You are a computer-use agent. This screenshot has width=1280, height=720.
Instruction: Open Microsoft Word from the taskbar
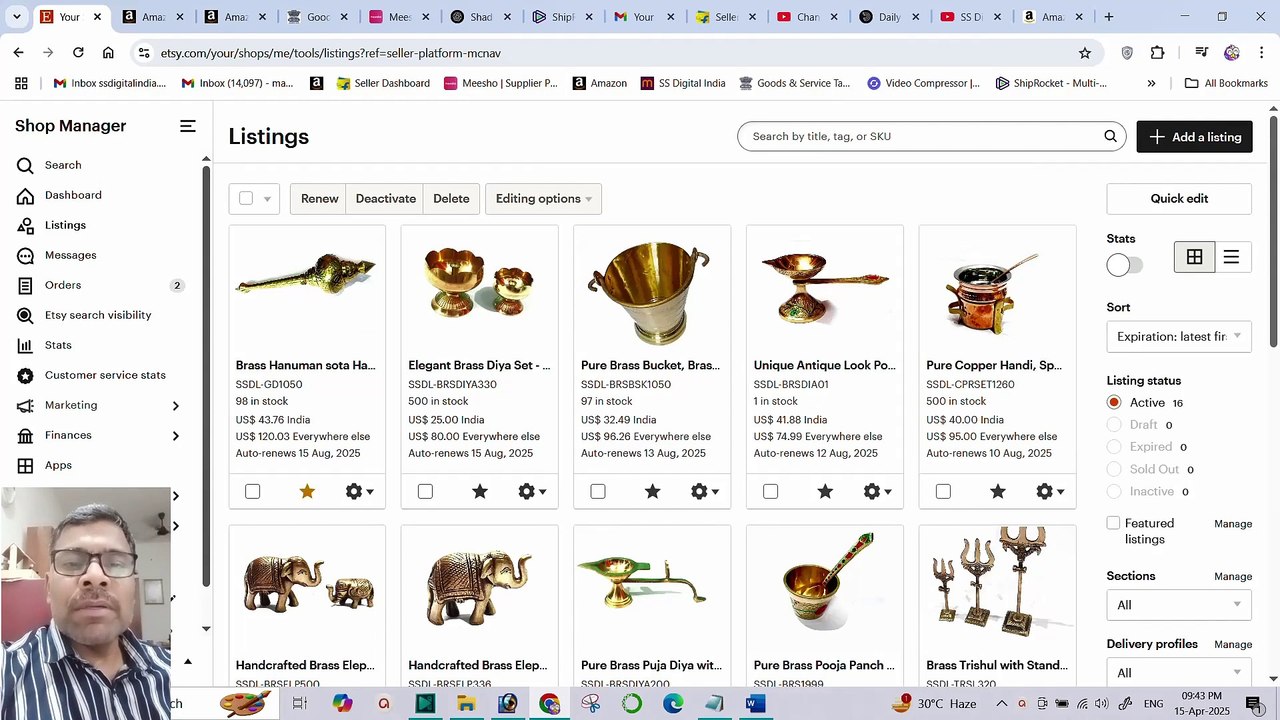(755, 704)
